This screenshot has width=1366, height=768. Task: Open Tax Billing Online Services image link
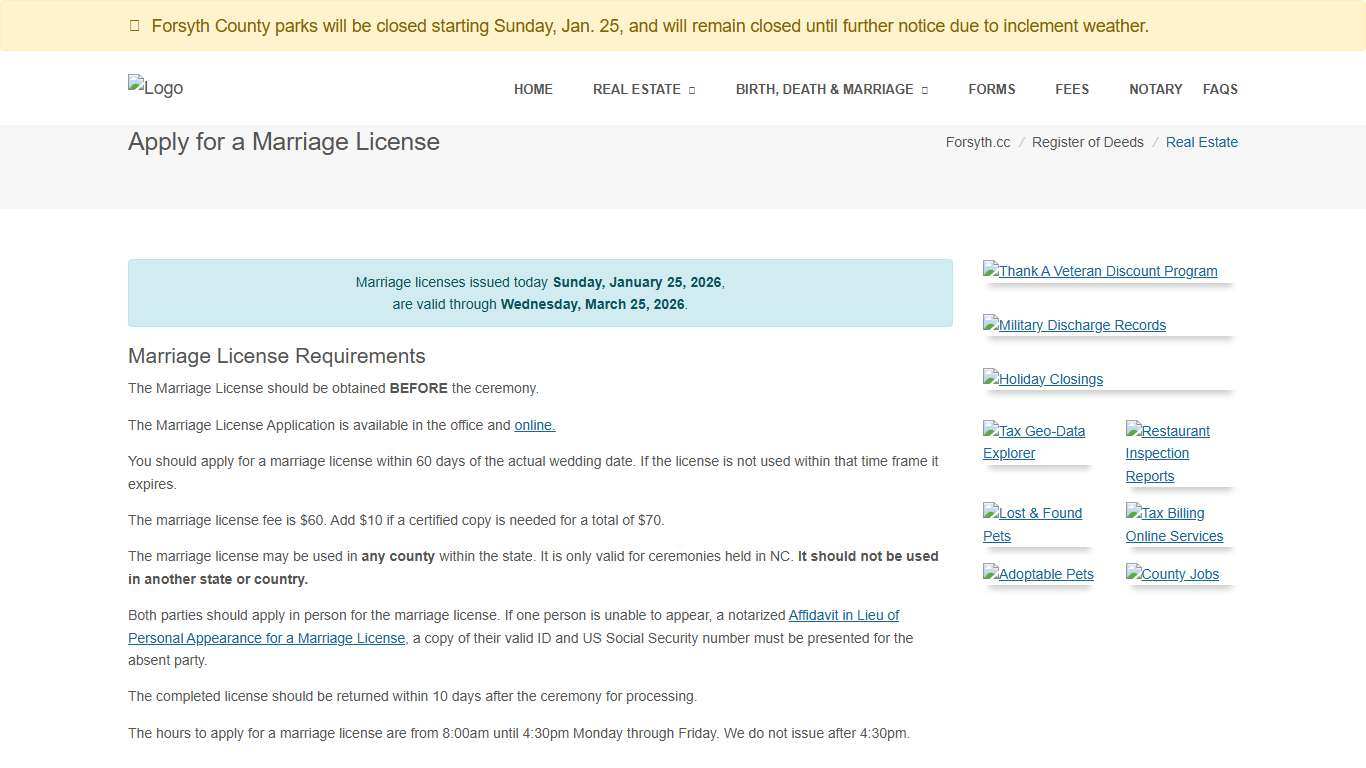coord(1174,524)
